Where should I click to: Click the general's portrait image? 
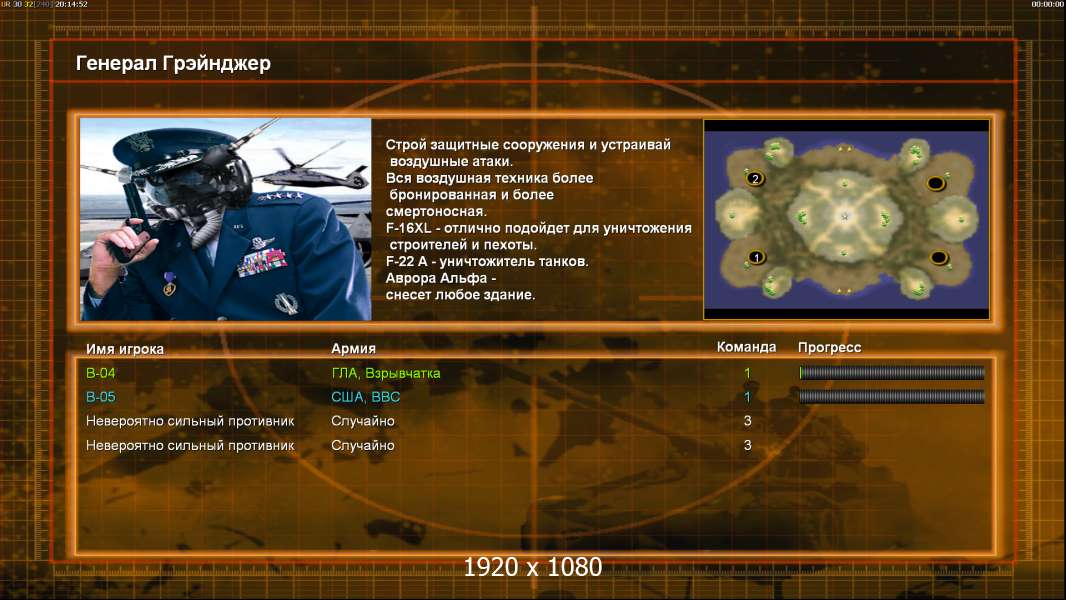coord(226,219)
